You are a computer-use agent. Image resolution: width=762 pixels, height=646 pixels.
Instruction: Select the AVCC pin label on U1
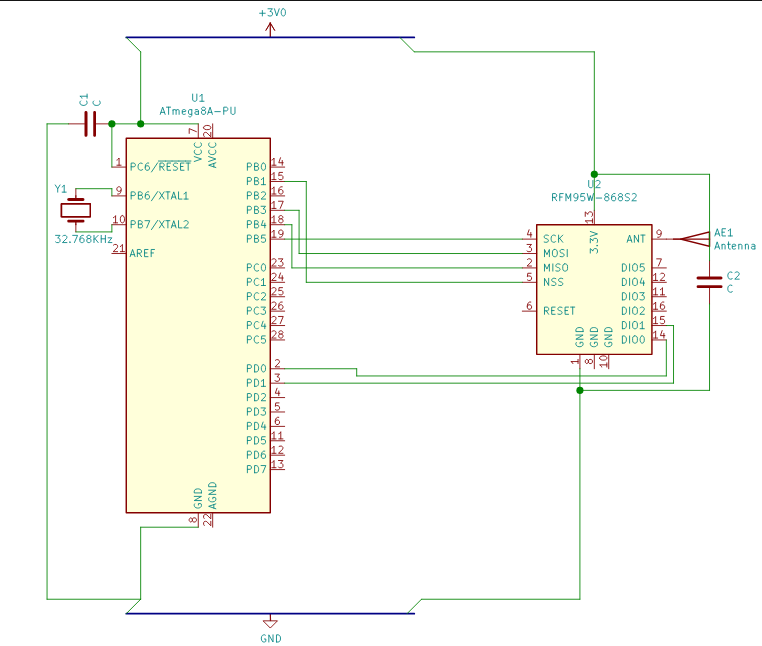[x=212, y=155]
